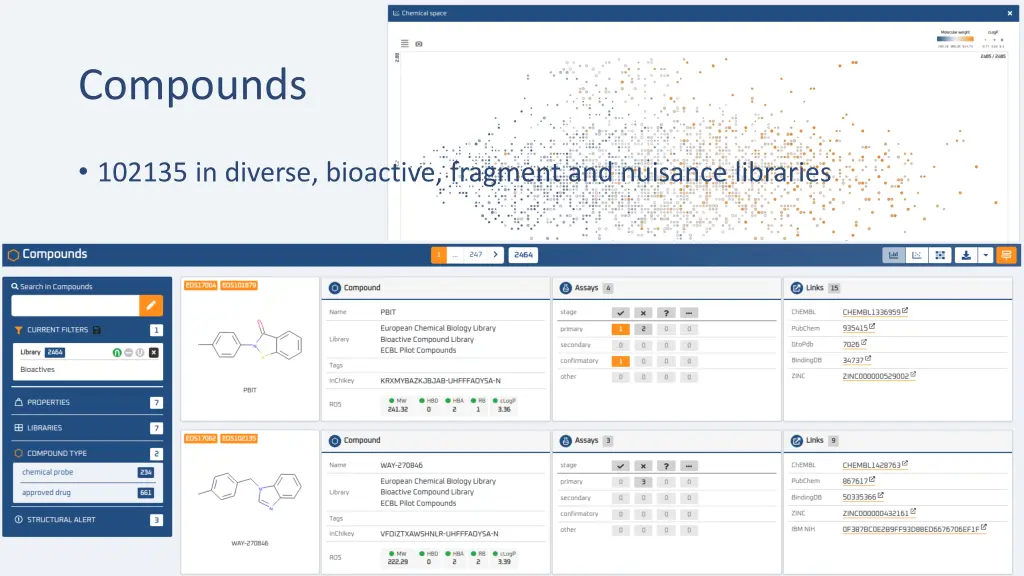Click the save filters floppy disk icon

(x=96, y=330)
